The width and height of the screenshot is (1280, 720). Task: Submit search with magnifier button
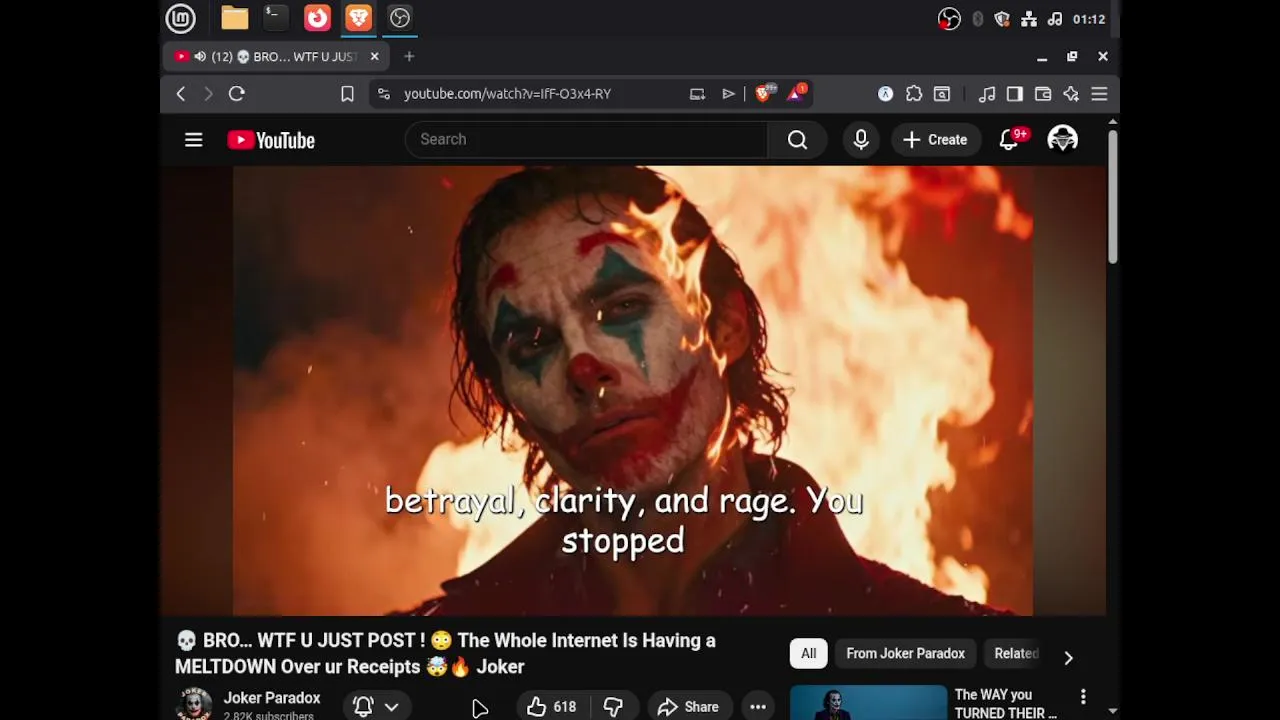click(x=797, y=140)
